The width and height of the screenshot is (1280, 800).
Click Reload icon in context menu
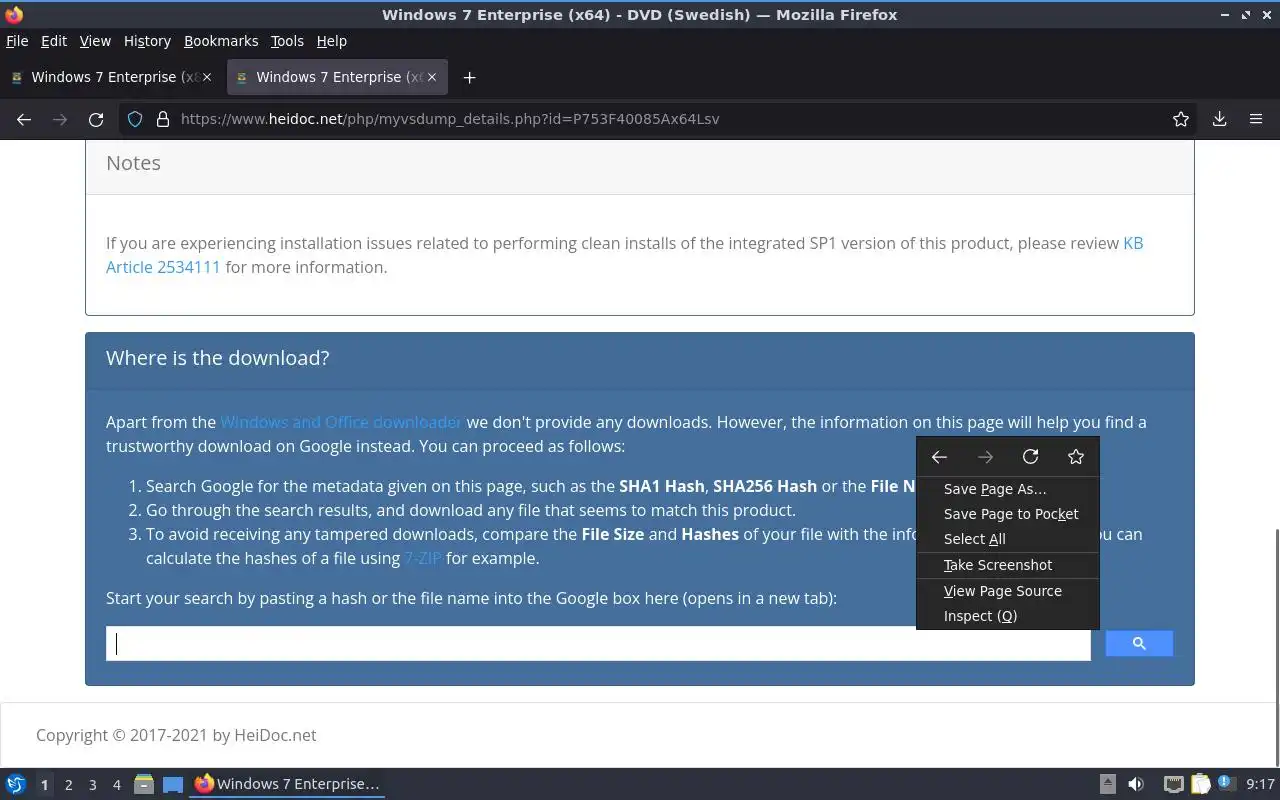click(1030, 457)
